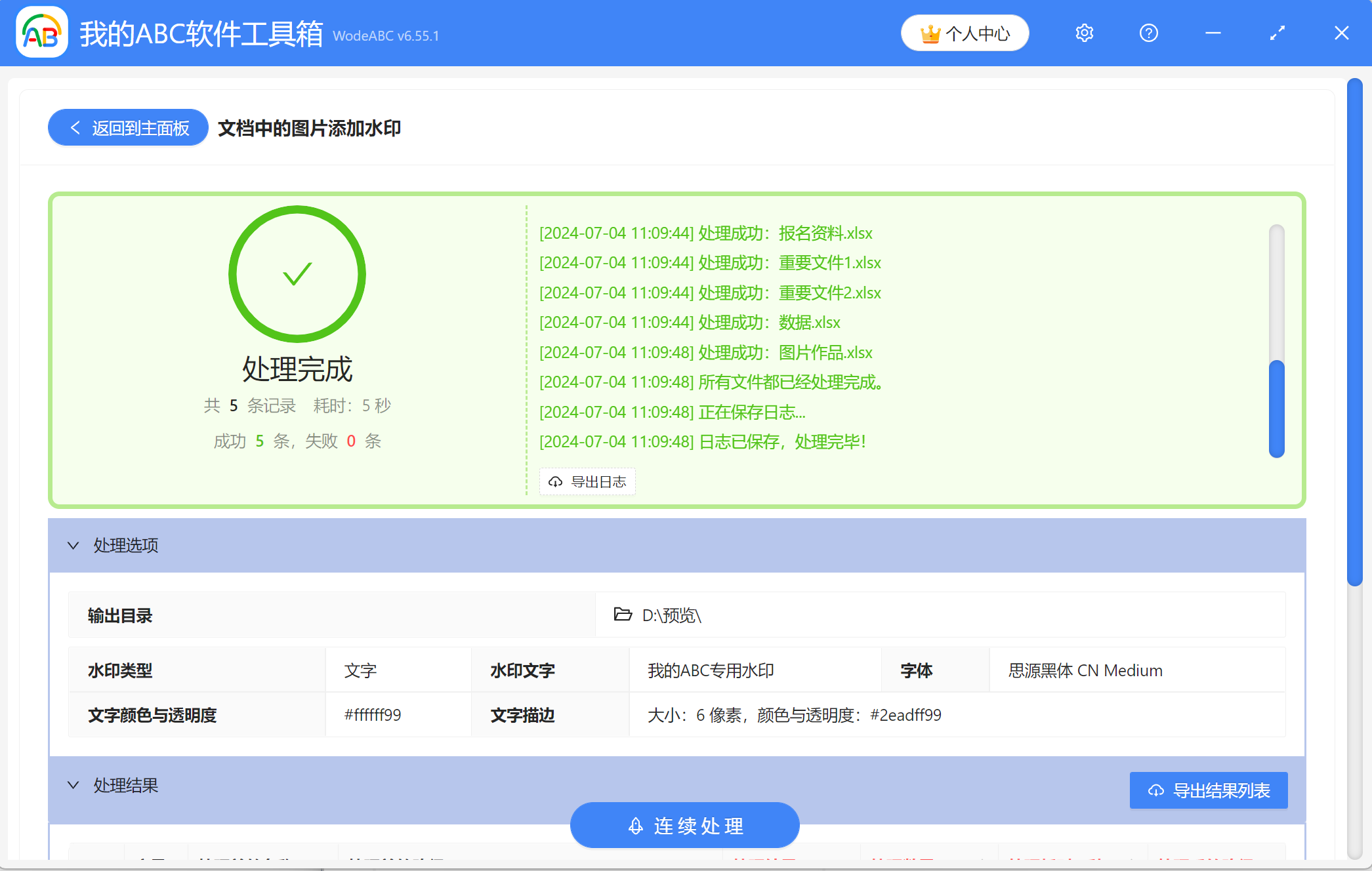Select the #ffffff99 text color value
The height and width of the screenshot is (871, 1372).
pos(371,715)
